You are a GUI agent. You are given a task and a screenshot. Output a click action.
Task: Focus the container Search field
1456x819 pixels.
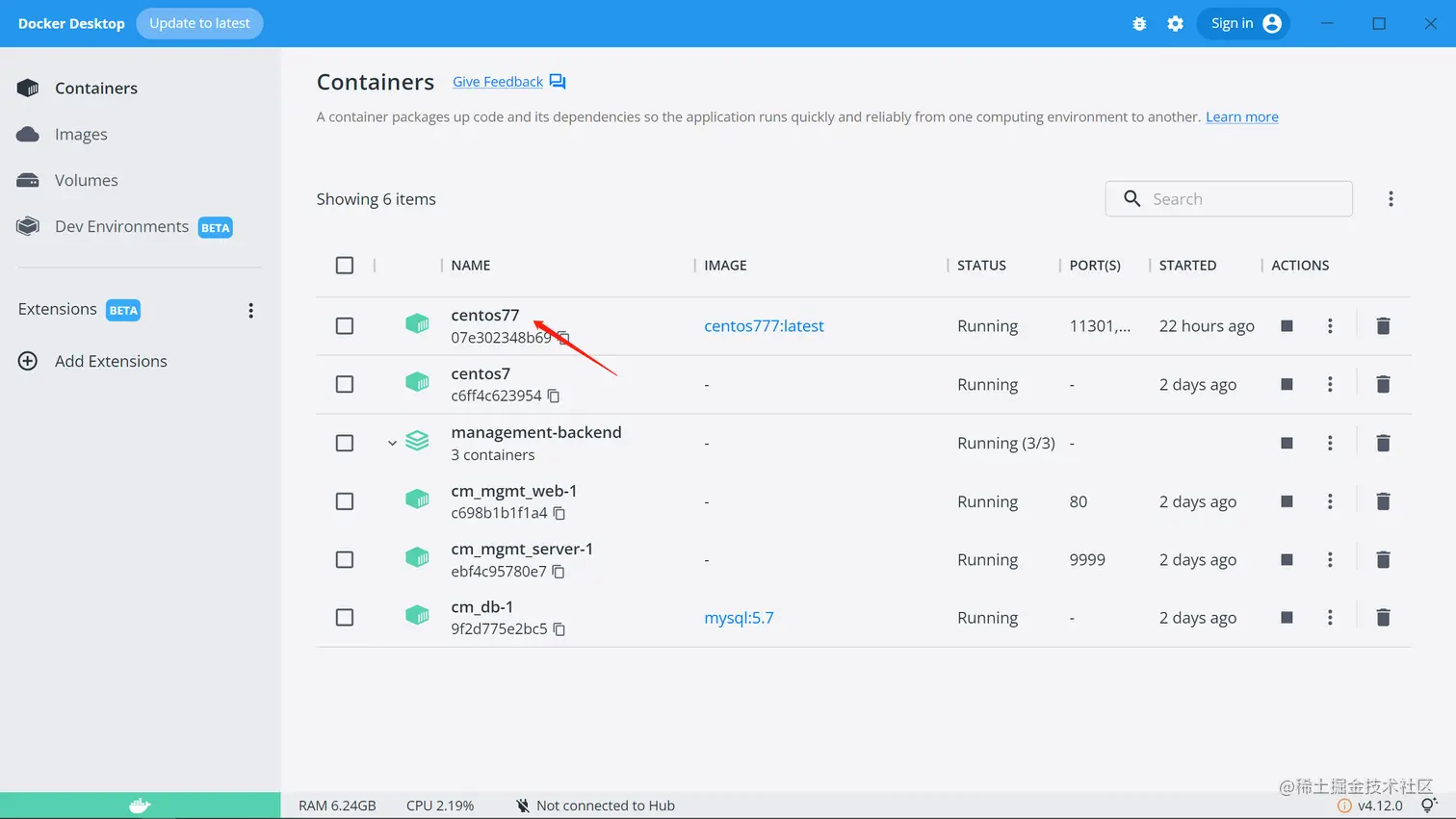click(1229, 199)
